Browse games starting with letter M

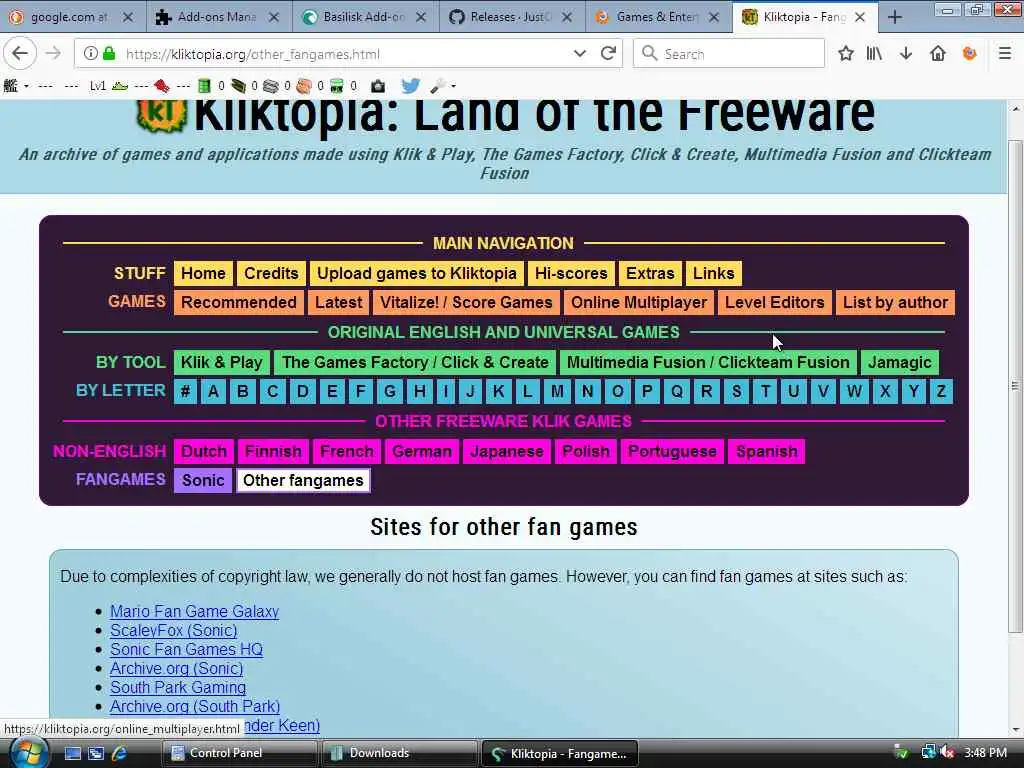557,391
